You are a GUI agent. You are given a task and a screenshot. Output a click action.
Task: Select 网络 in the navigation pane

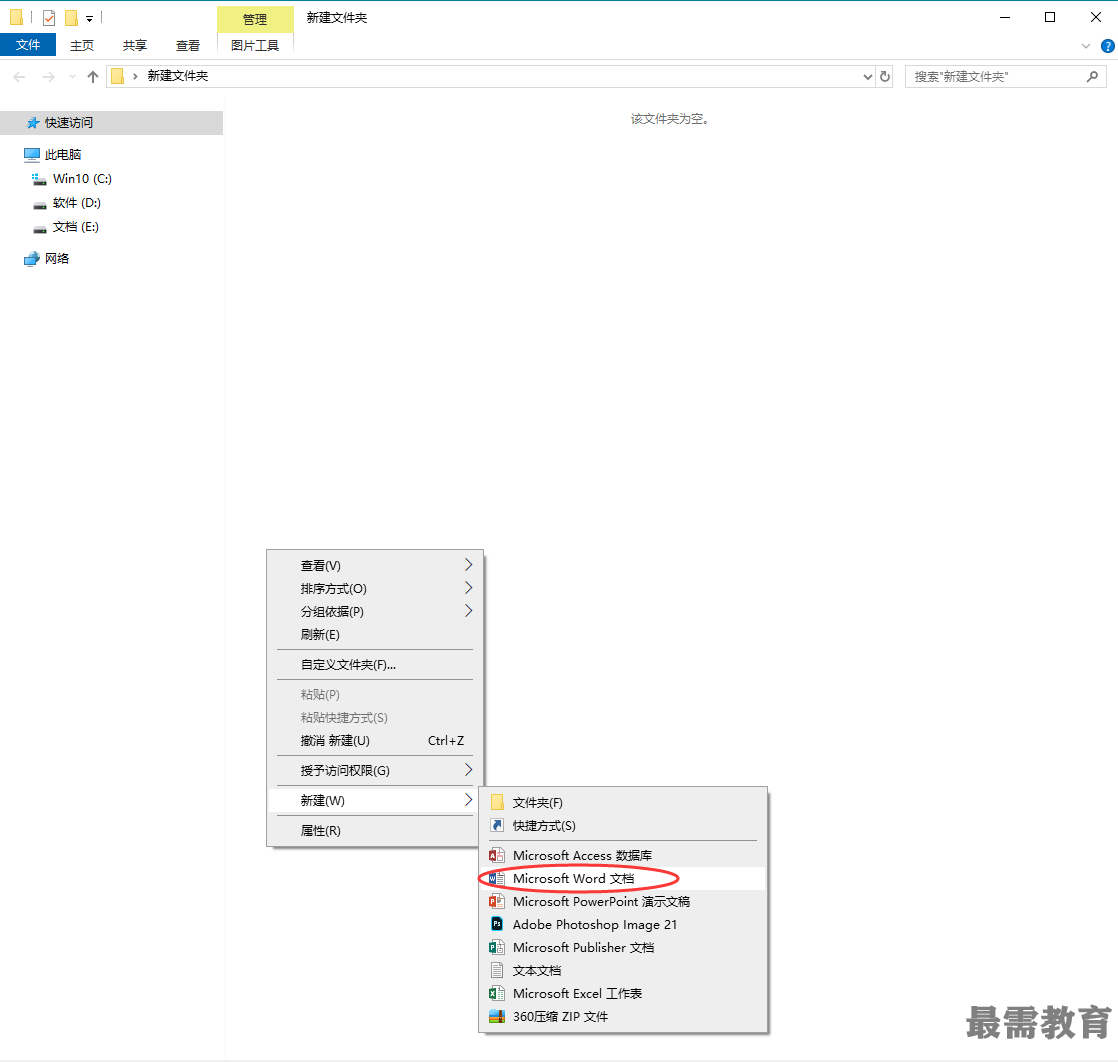pos(56,258)
